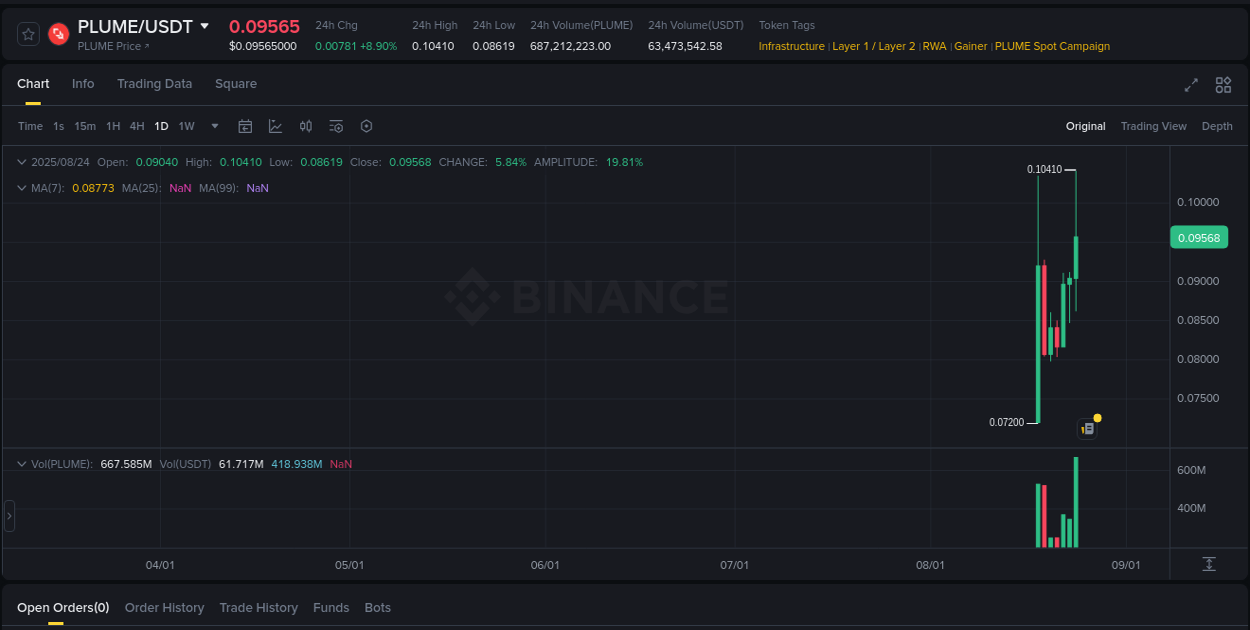Open the date range calendar icon
Image resolution: width=1250 pixels, height=630 pixels.
245,126
